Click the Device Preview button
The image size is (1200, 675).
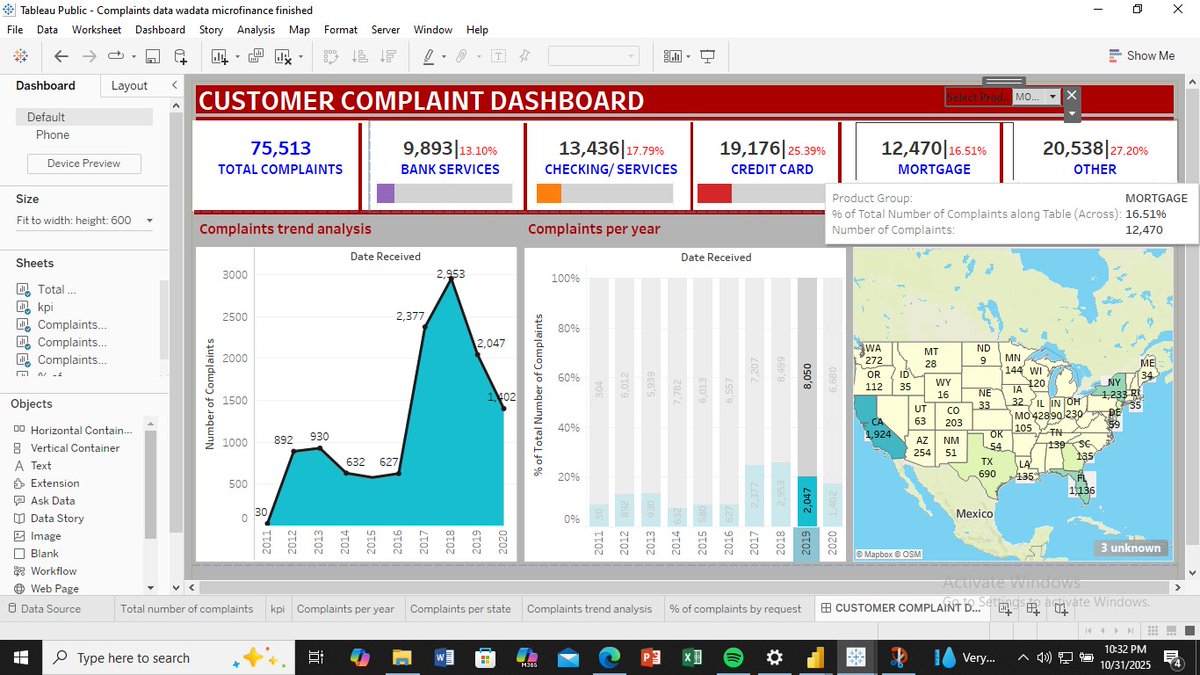click(83, 162)
